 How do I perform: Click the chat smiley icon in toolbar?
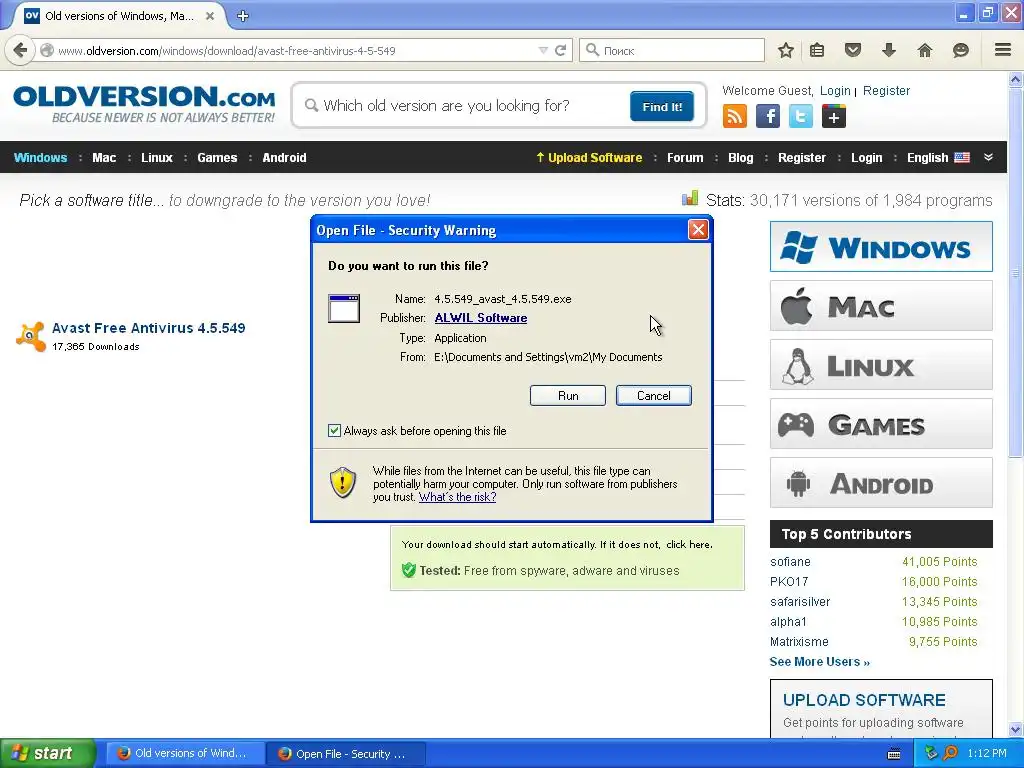[x=961, y=50]
